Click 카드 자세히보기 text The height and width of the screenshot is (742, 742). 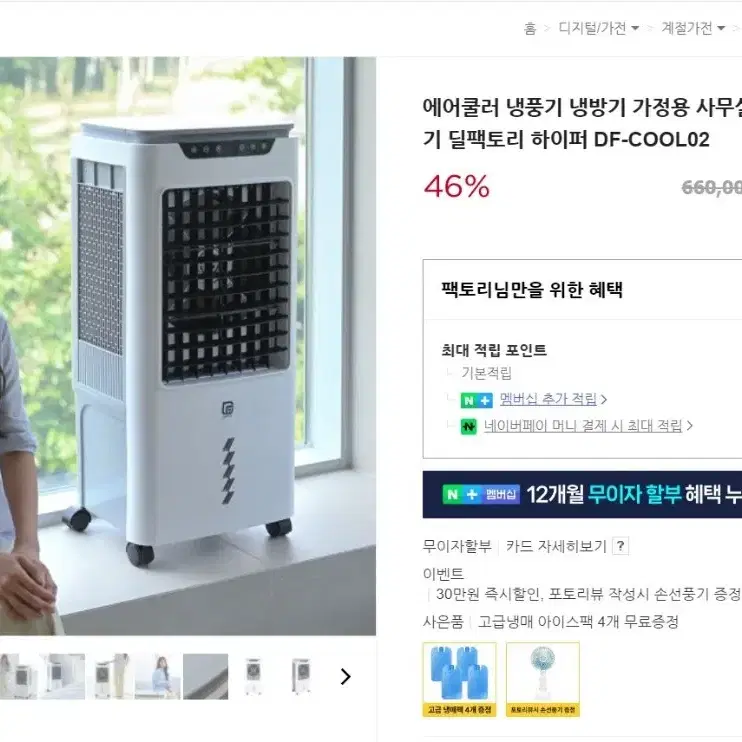556,546
